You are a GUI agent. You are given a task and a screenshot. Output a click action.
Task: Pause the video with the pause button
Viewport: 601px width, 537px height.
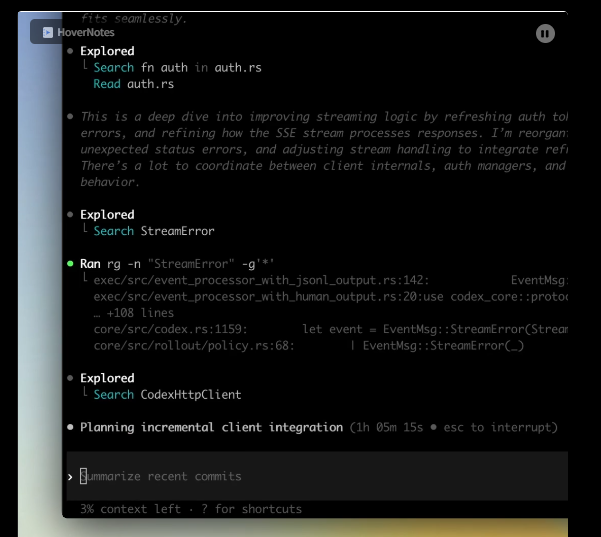545,33
